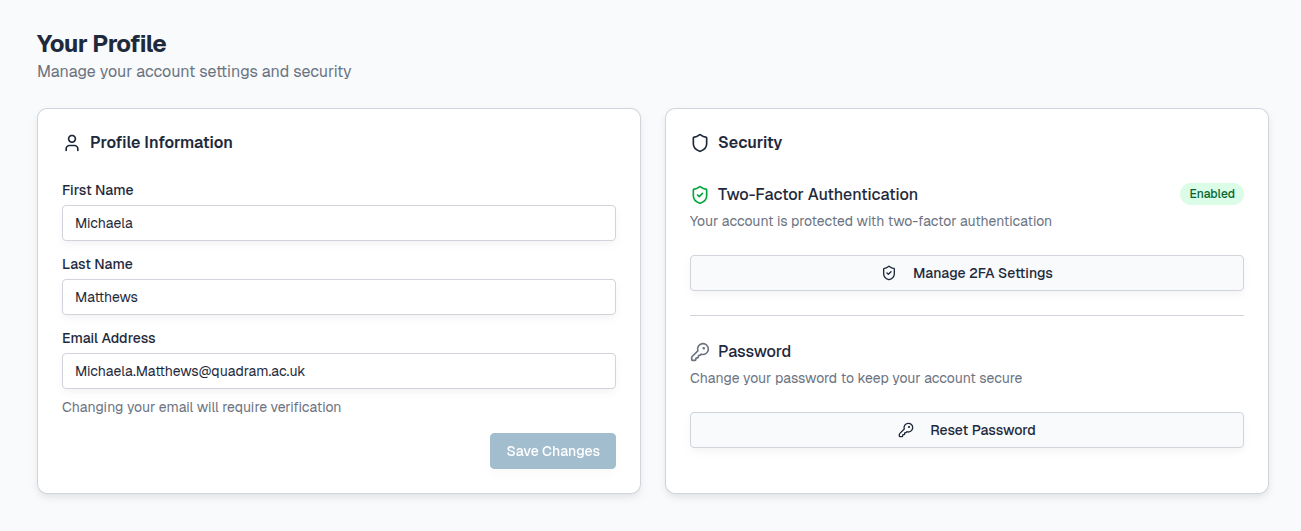Click the key icon beside Password heading
Image resolution: width=1301 pixels, height=531 pixels.
pyautogui.click(x=700, y=352)
